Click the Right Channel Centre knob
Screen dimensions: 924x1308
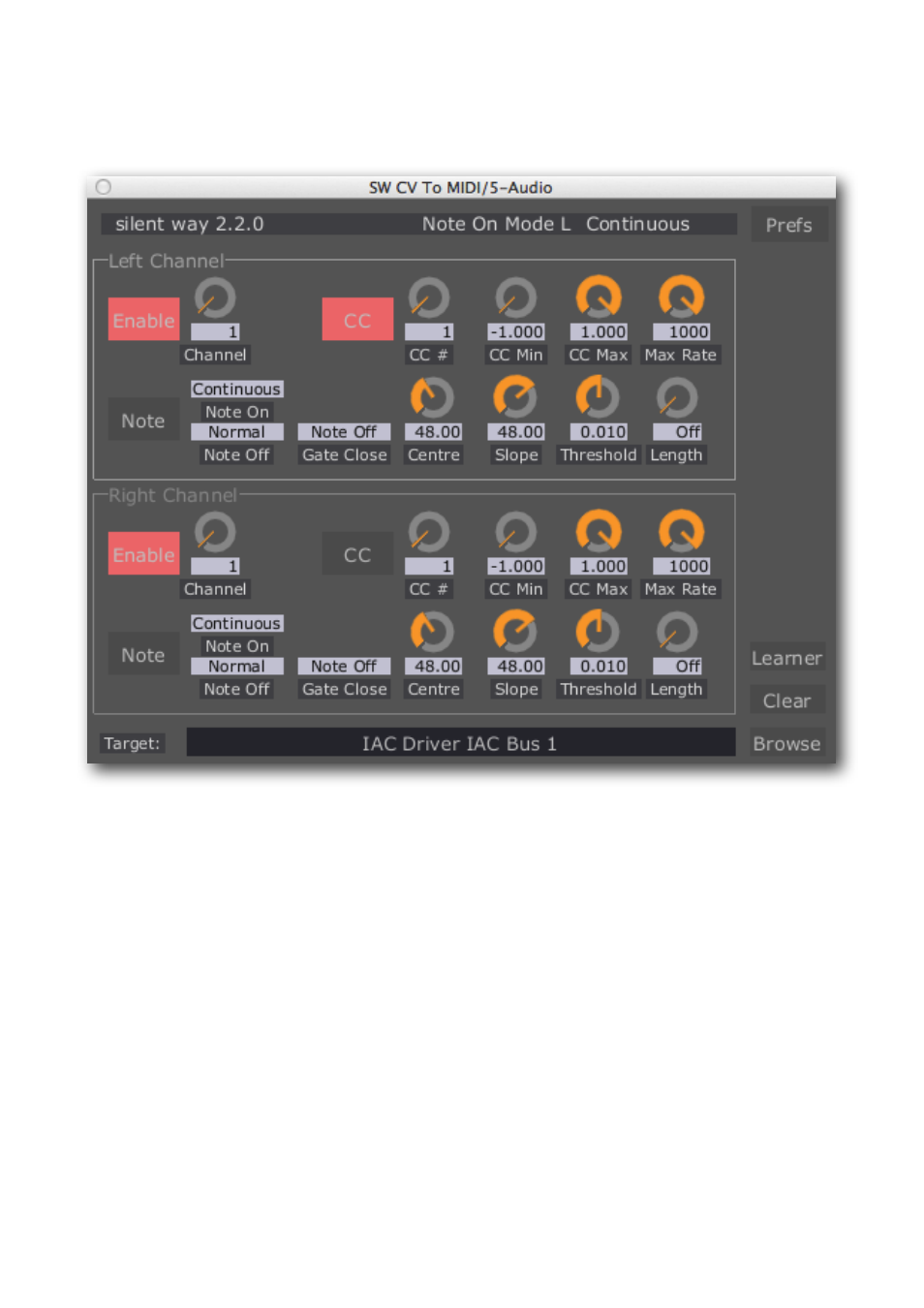[x=432, y=633]
